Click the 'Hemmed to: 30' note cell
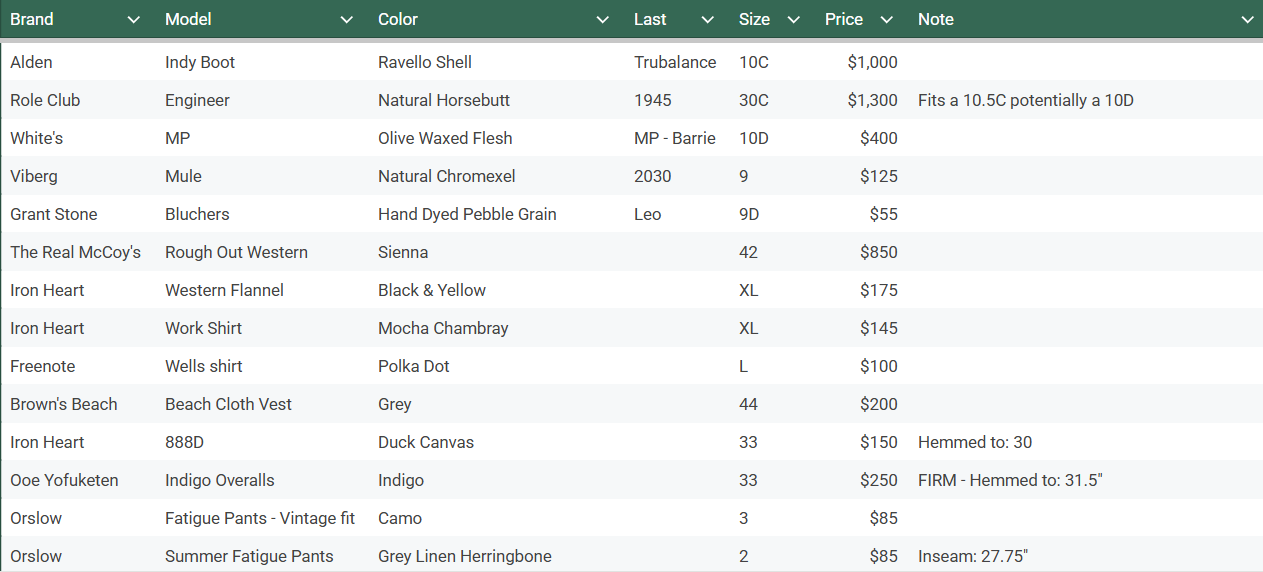 [x=975, y=442]
